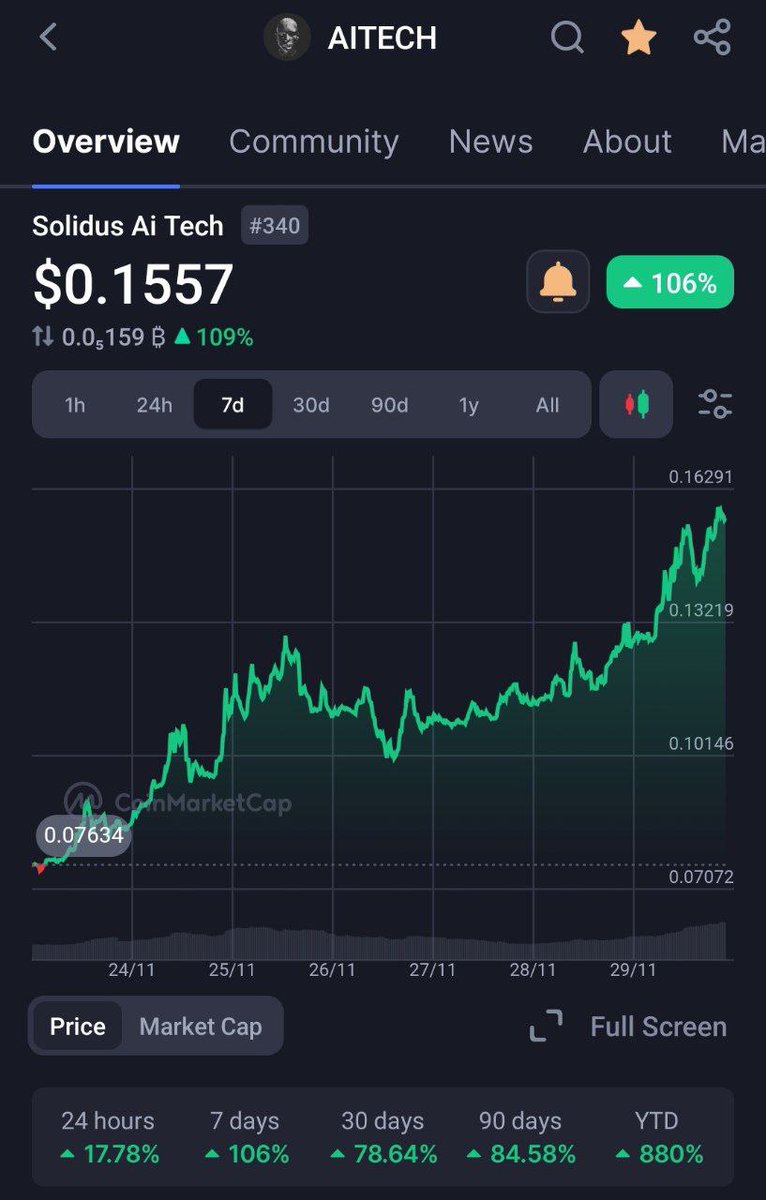Switch chart to Price view
The height and width of the screenshot is (1200, 766).
pos(77,1026)
